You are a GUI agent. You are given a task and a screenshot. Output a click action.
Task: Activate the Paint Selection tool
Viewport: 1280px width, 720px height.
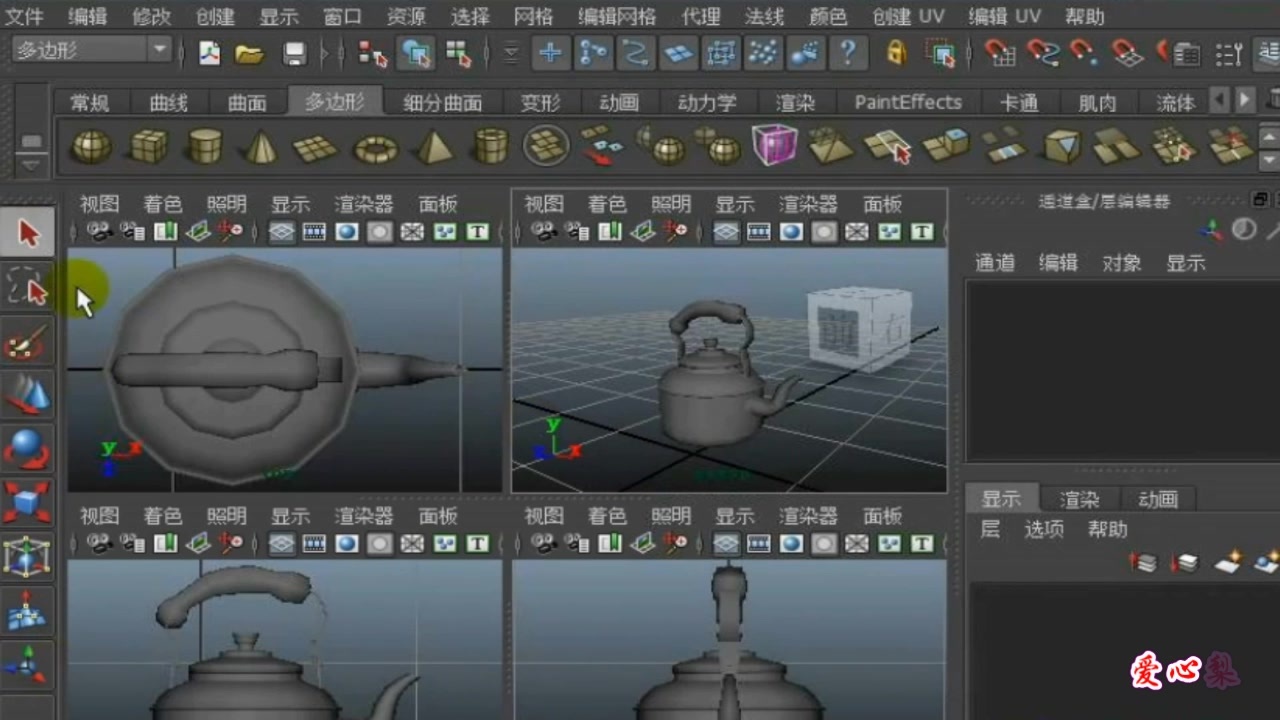tap(28, 343)
